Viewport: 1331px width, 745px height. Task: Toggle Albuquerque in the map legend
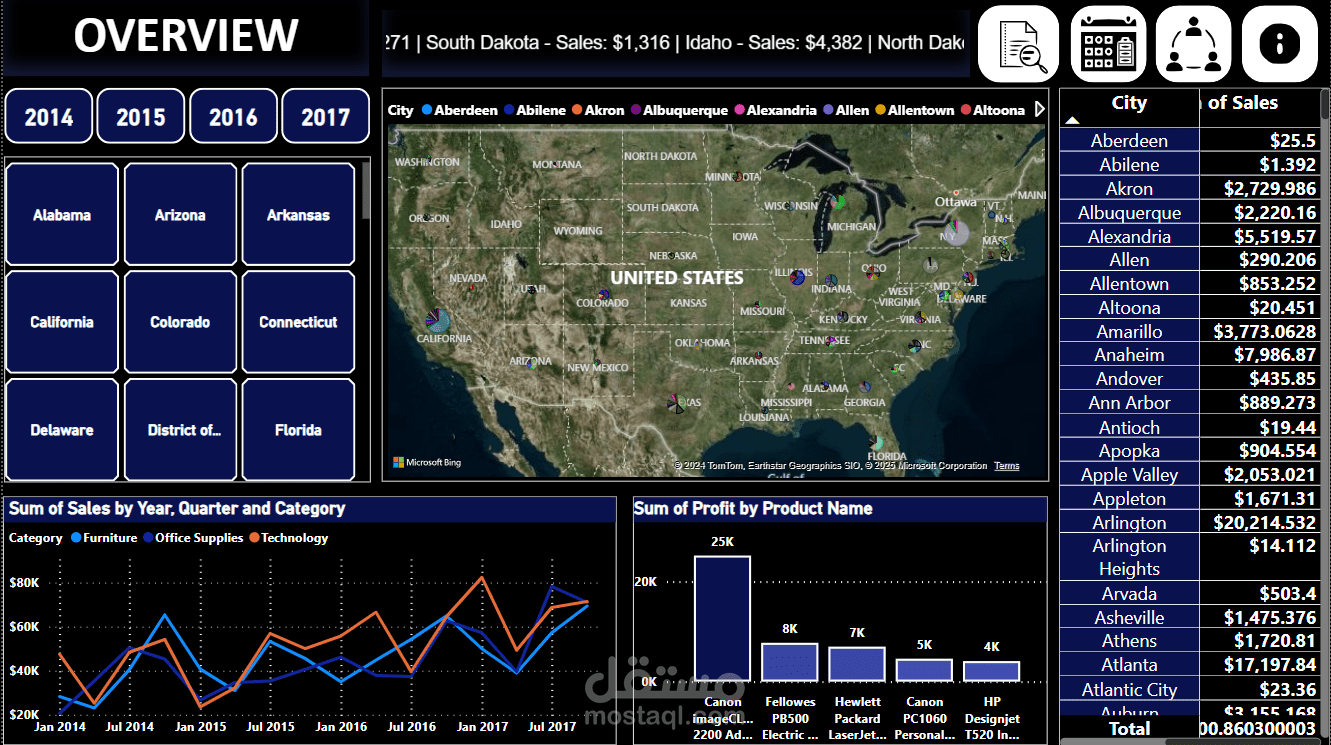click(679, 110)
